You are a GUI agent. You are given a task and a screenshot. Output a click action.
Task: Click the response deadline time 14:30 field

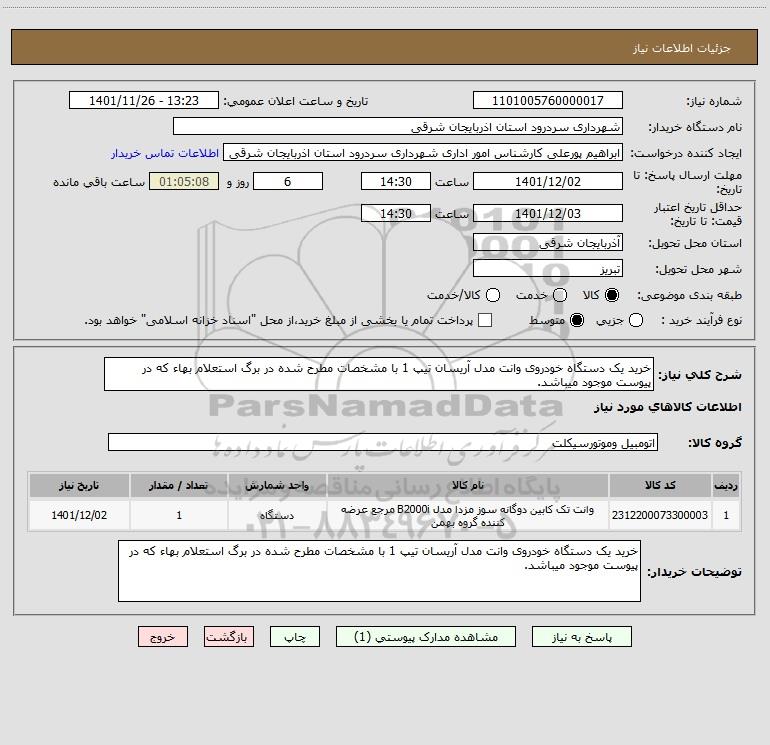(396, 181)
